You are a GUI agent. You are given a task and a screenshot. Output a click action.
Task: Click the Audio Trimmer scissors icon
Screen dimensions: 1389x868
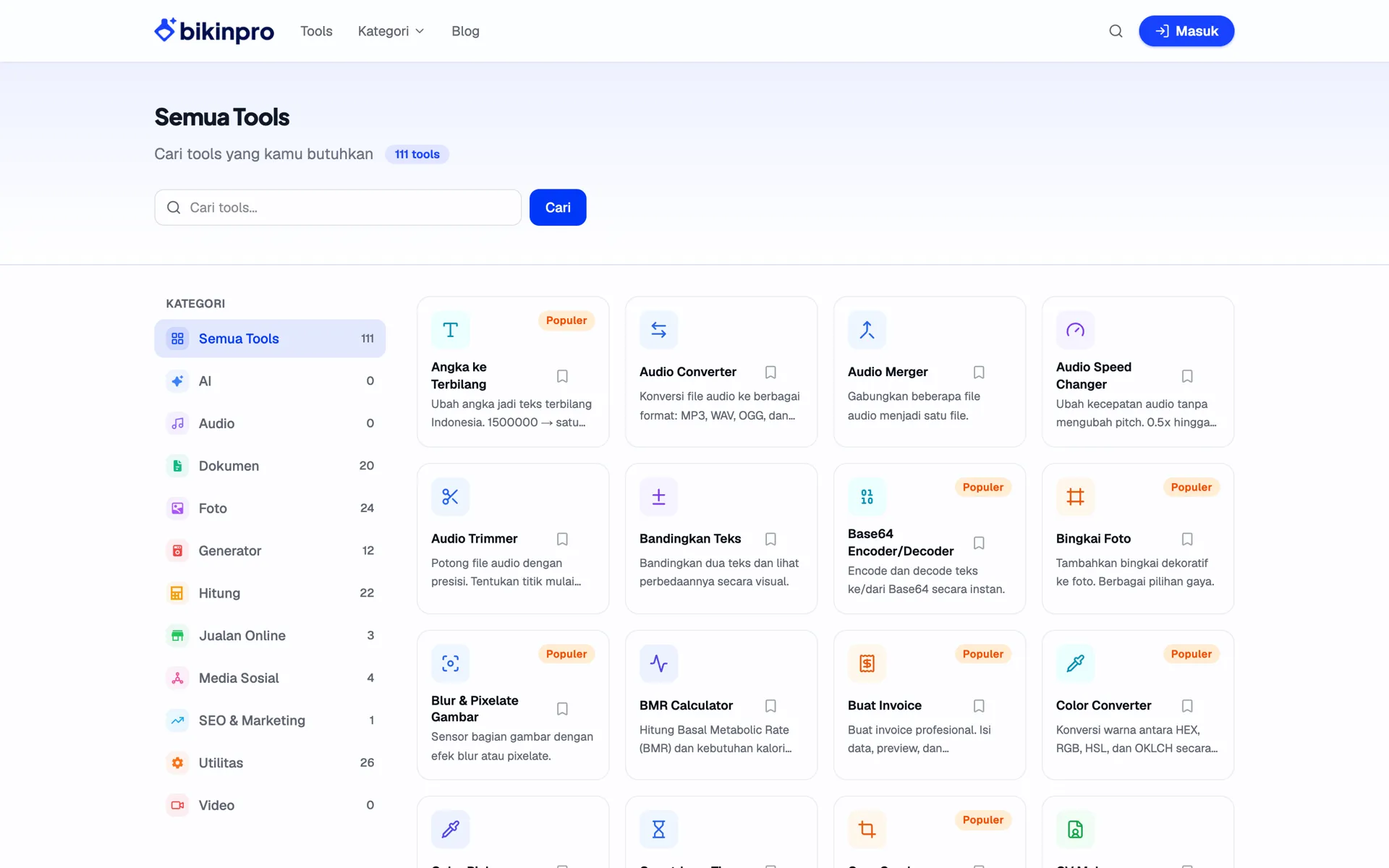point(450,497)
